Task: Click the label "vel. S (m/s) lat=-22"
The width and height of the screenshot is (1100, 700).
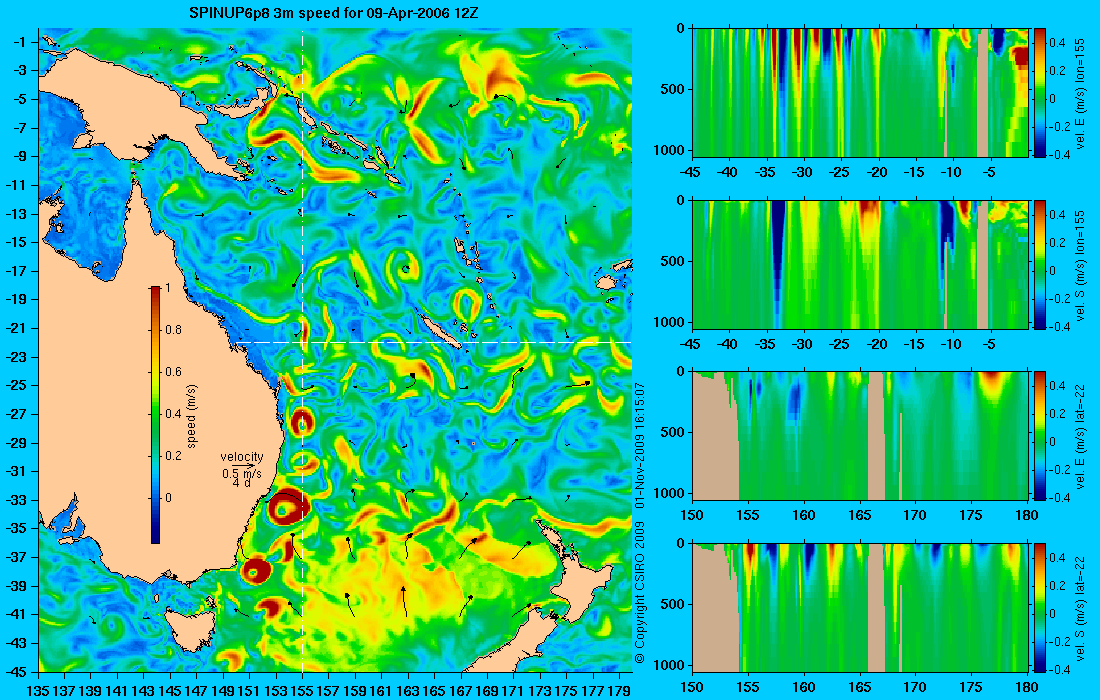Action: (x=1081, y=608)
